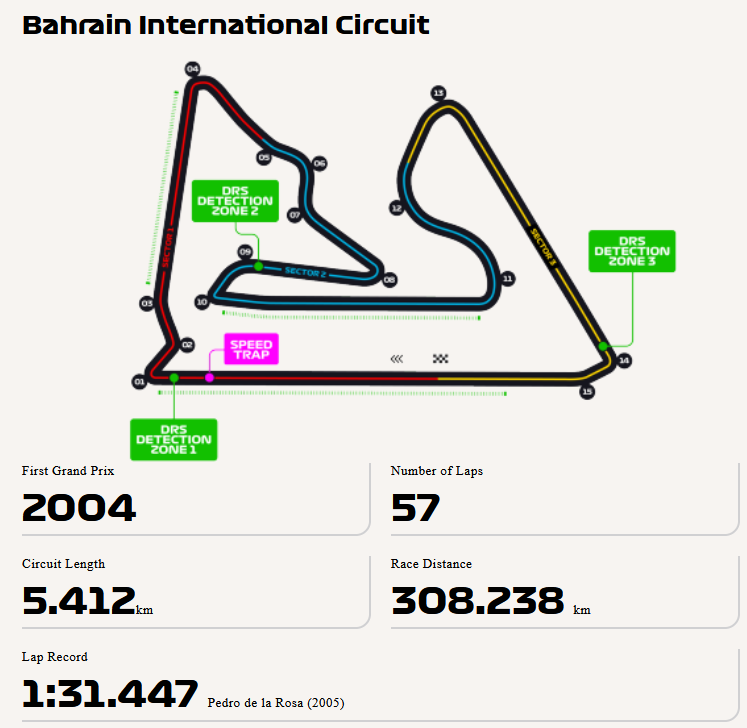
Task: Click the turn 08 marker
Action: click(389, 280)
